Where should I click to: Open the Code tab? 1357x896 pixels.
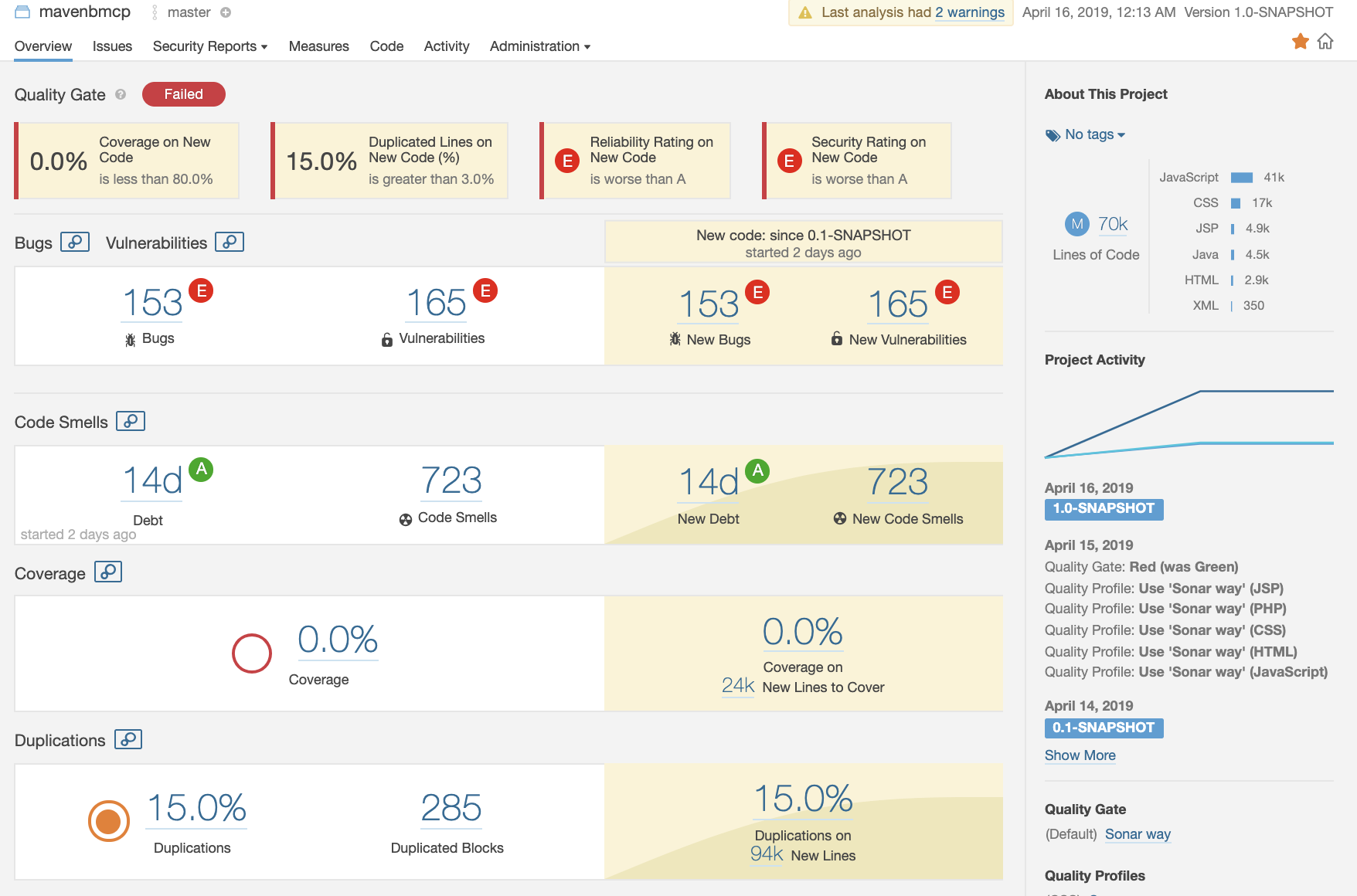tap(386, 46)
